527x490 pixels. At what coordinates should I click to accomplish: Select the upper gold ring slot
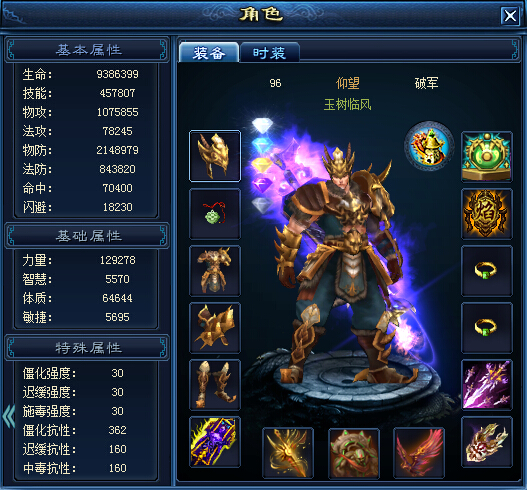487,271
